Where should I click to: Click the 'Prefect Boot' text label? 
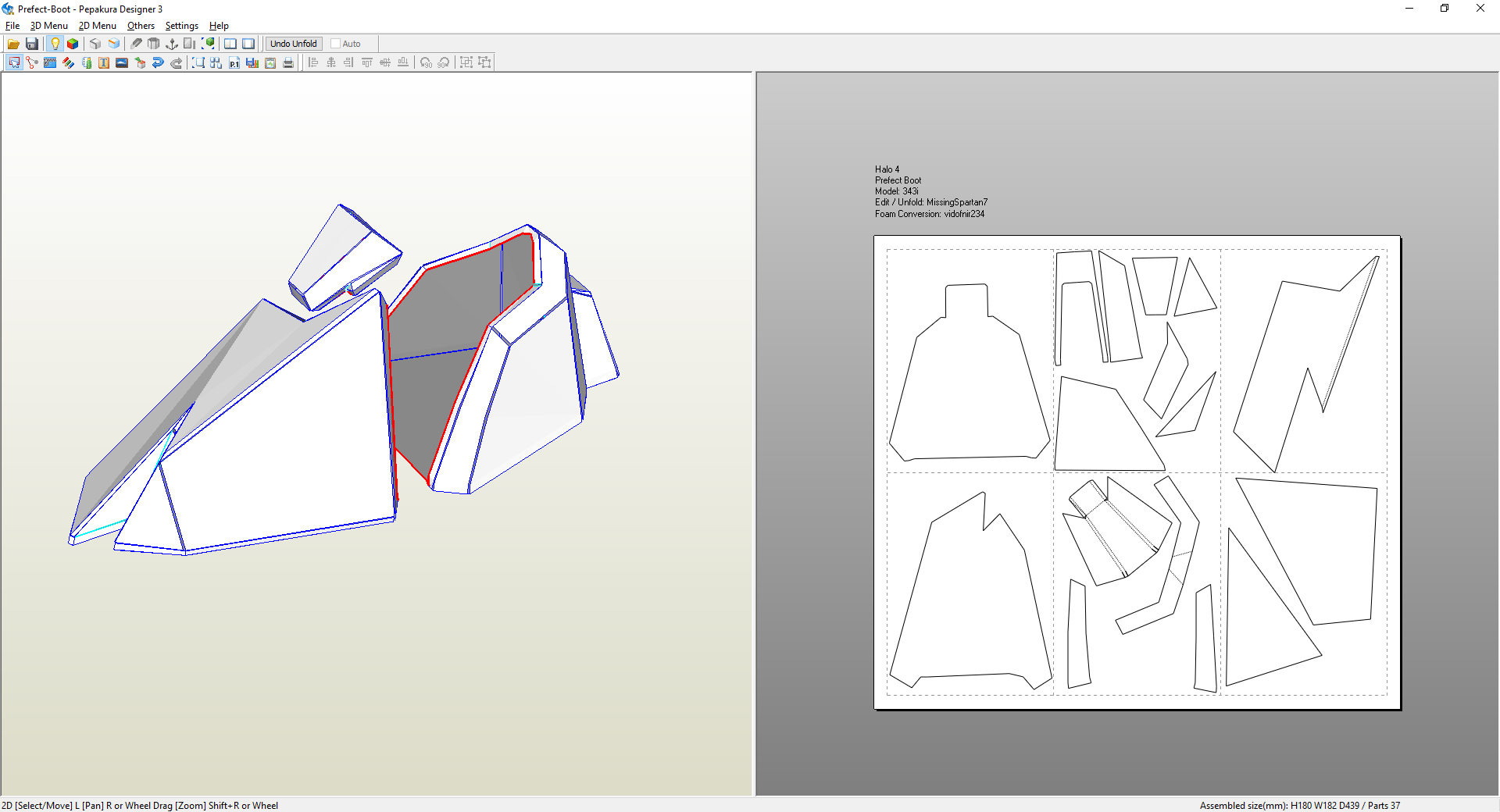pyautogui.click(x=898, y=180)
